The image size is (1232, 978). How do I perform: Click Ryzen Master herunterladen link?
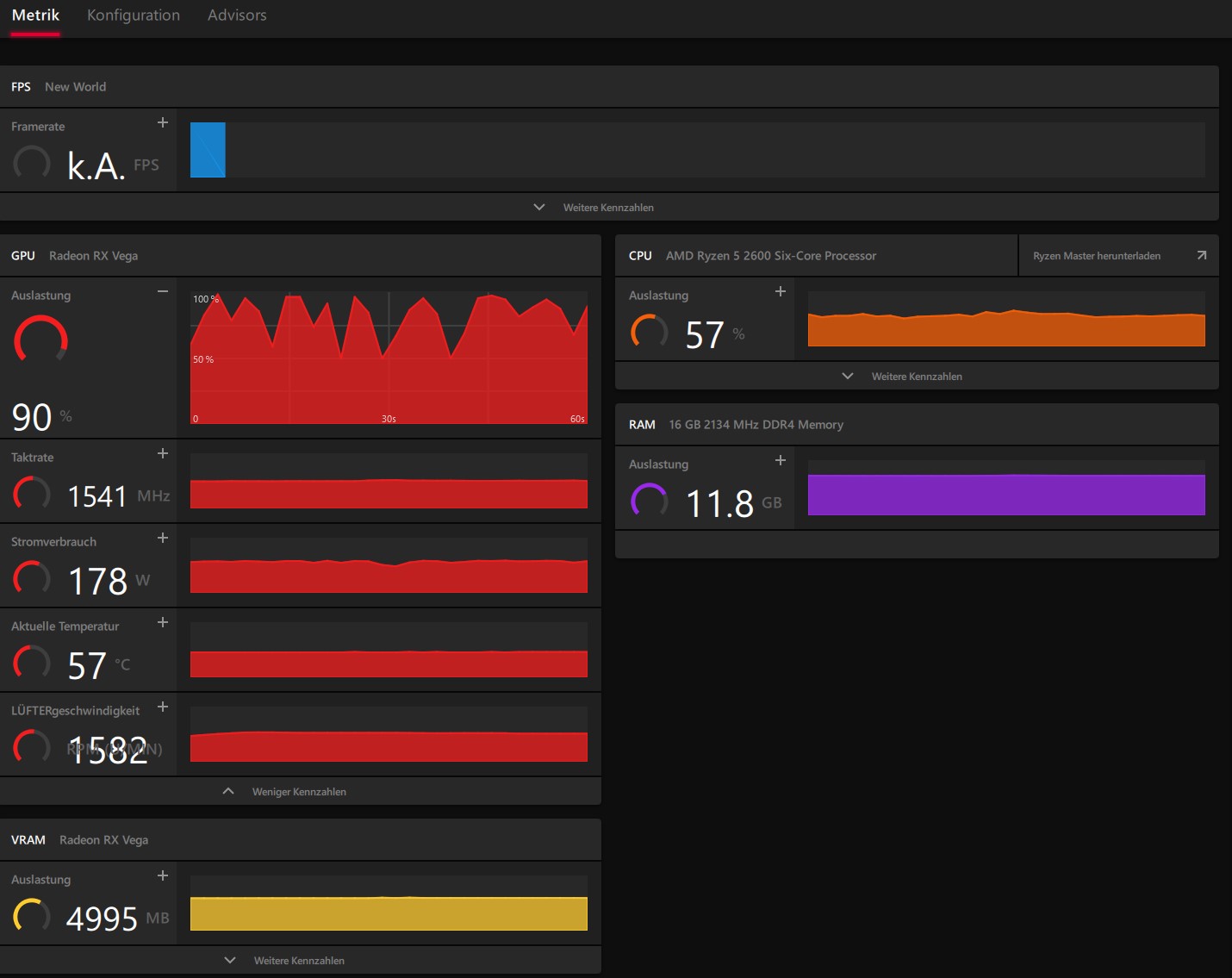pyautogui.click(x=1097, y=256)
